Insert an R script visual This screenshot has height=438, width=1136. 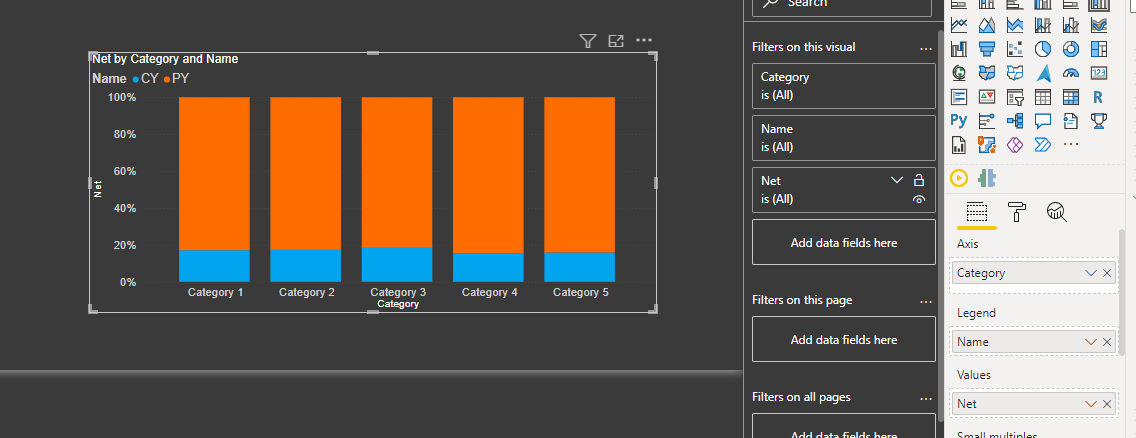[x=1098, y=96]
